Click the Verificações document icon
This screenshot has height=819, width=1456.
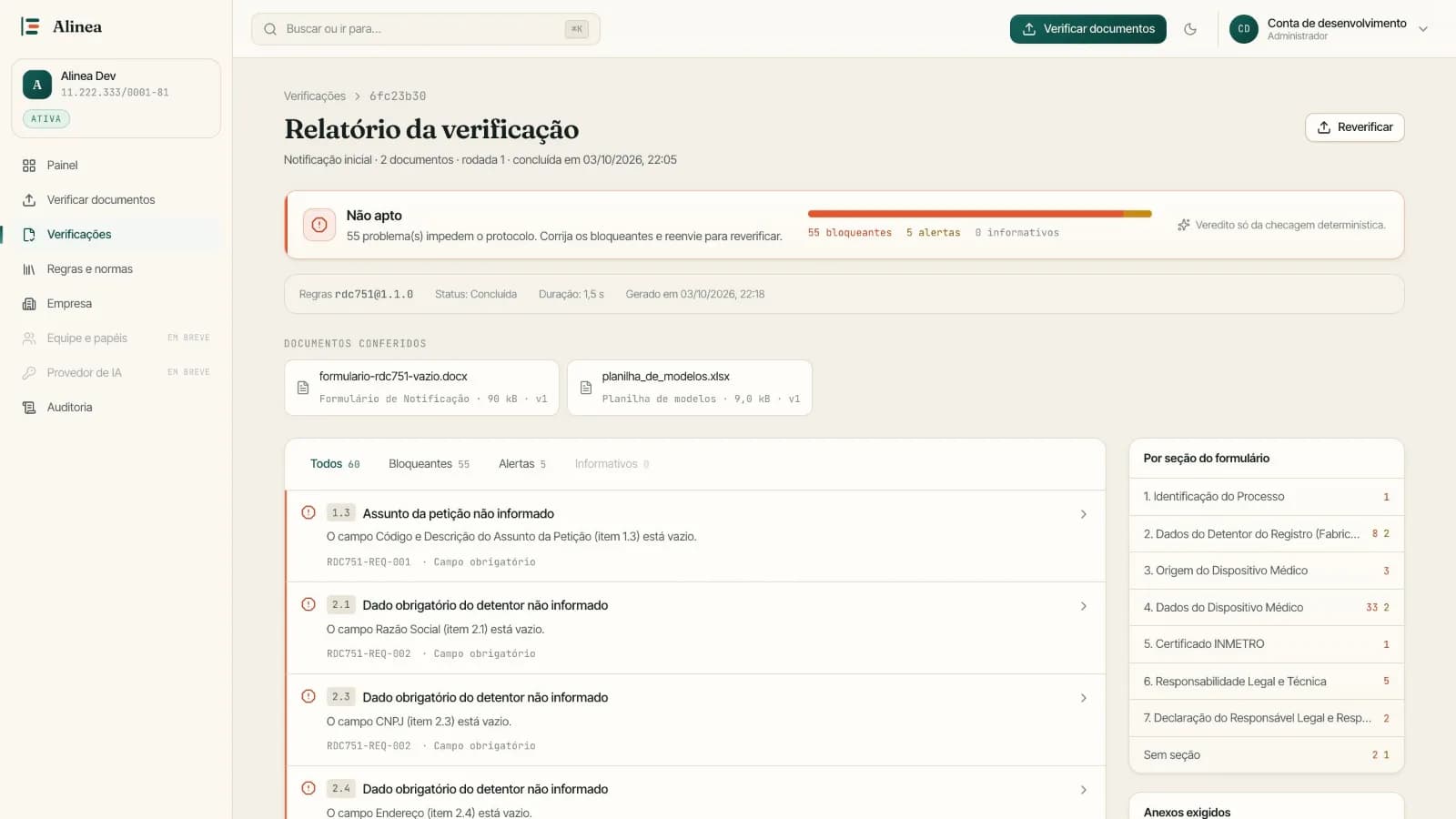tap(29, 235)
